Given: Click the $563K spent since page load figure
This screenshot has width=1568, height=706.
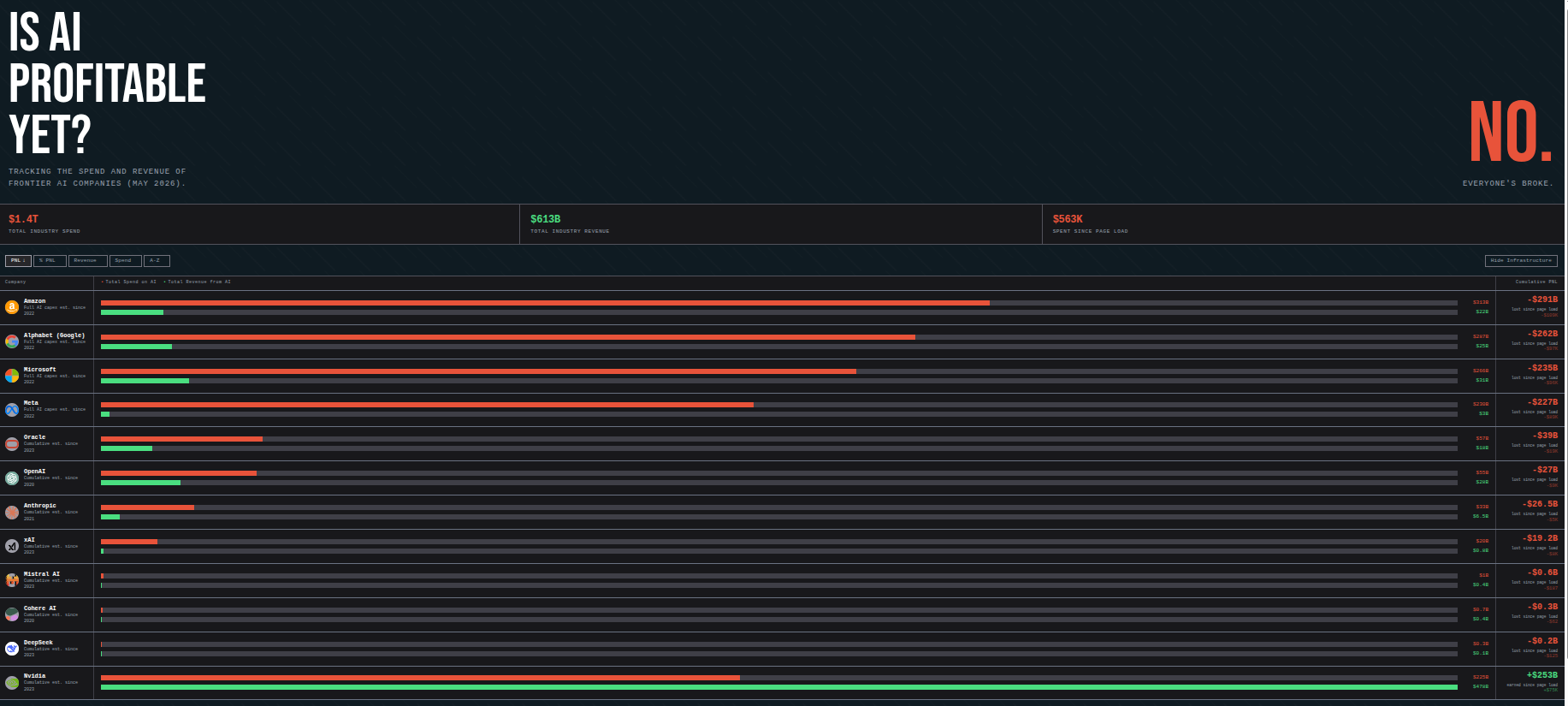Looking at the screenshot, I should point(1068,219).
